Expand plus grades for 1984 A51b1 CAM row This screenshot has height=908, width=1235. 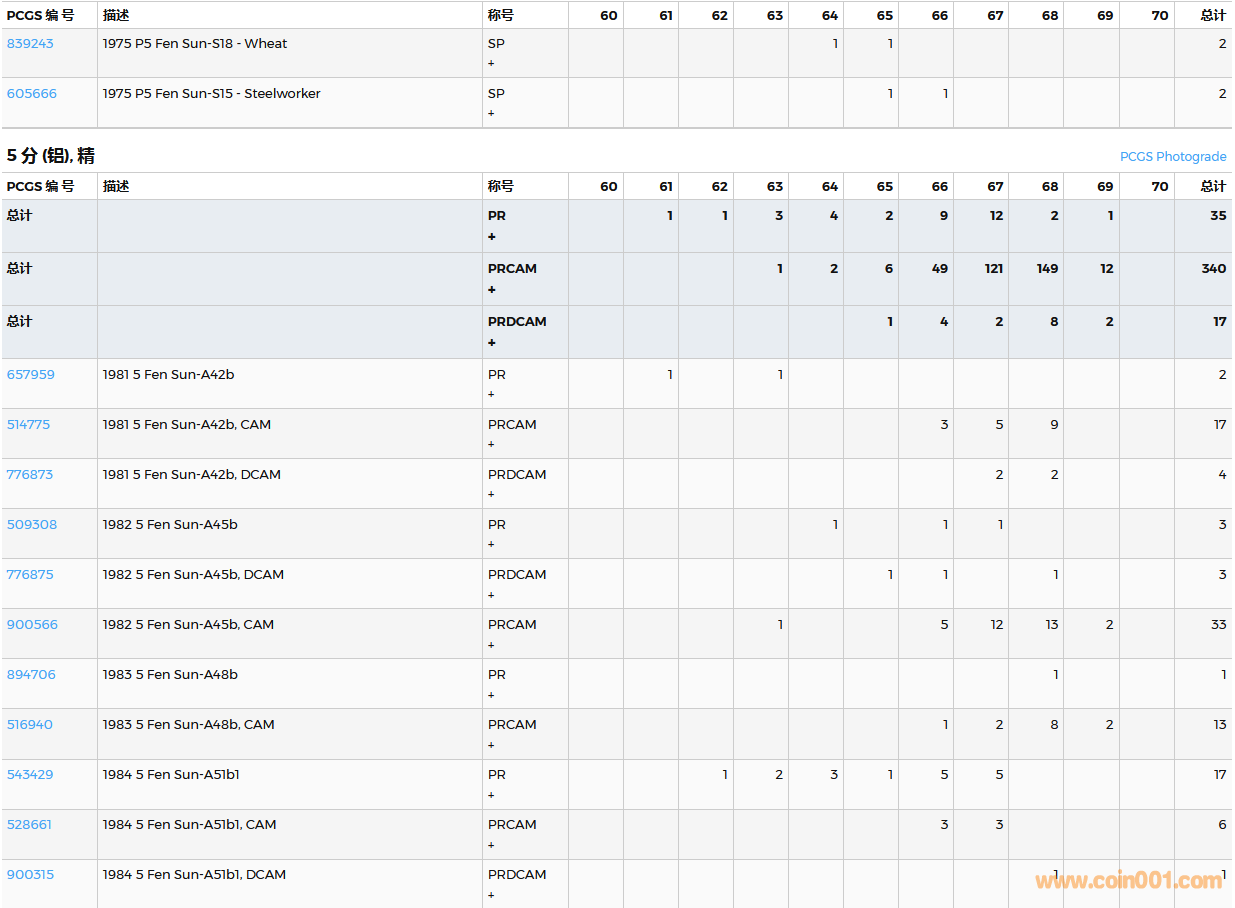pyautogui.click(x=491, y=845)
